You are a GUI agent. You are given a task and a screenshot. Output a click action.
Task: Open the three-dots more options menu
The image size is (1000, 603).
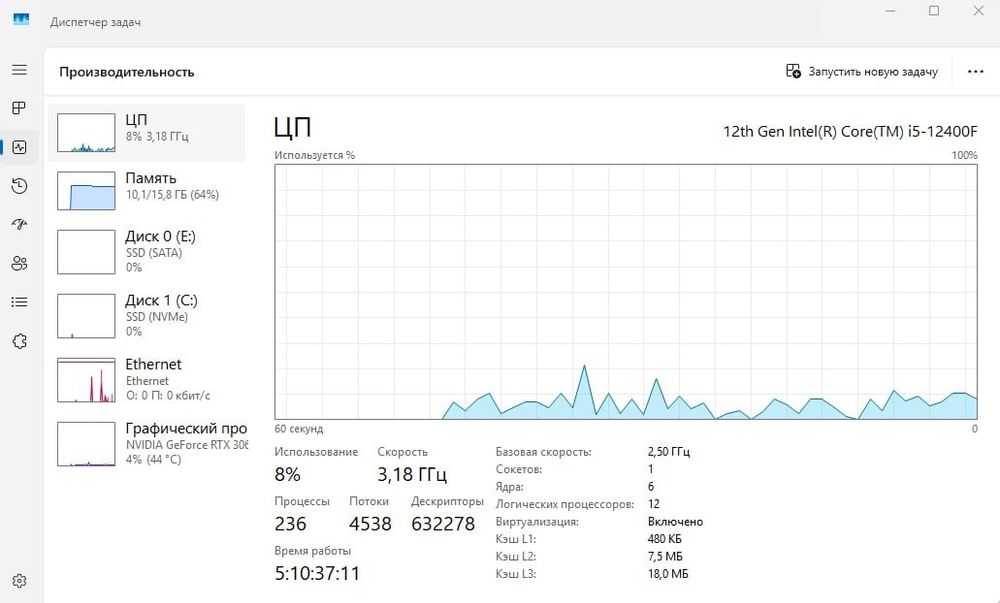click(x=975, y=71)
